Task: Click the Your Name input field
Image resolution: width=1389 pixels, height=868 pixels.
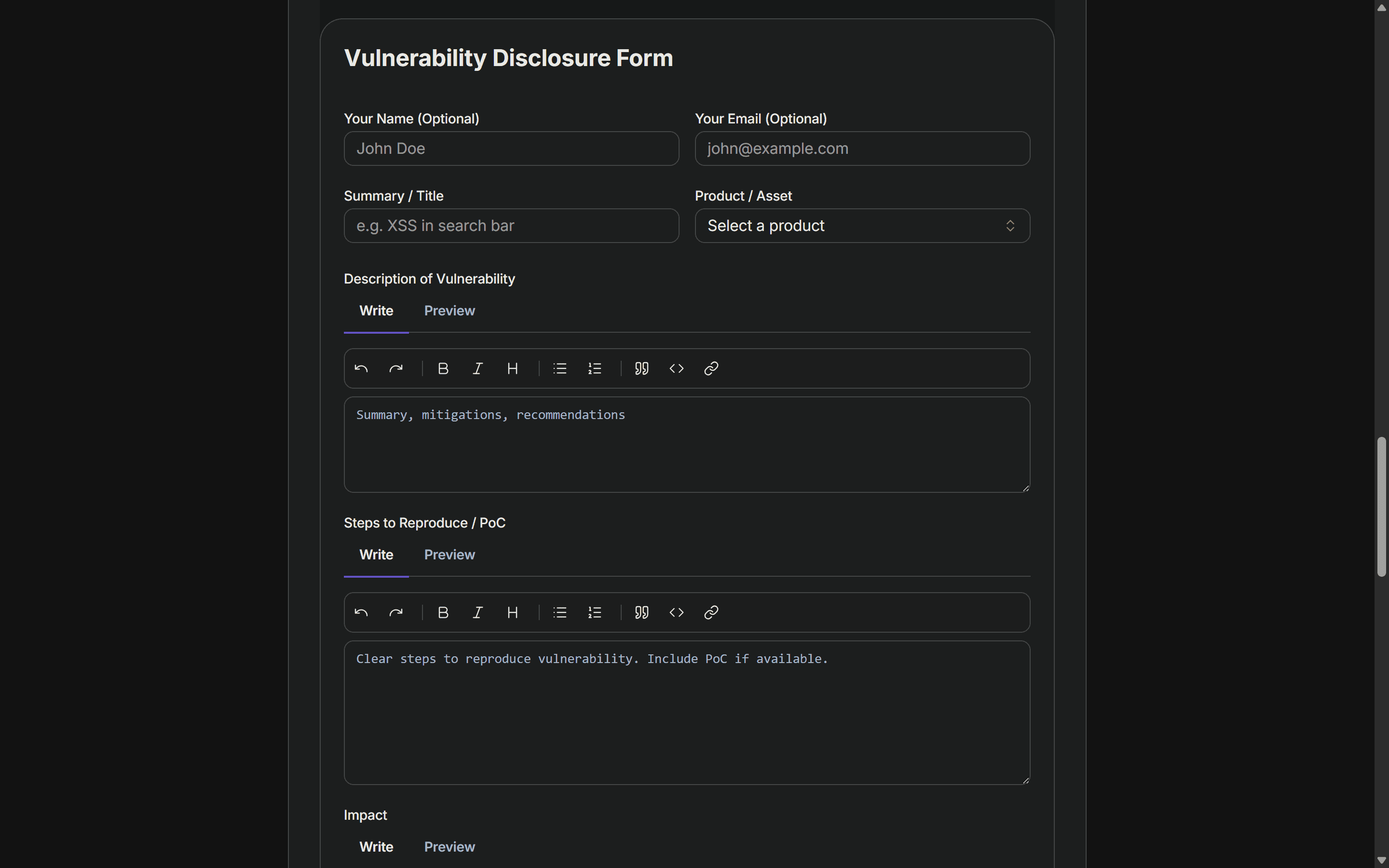Action: (x=511, y=148)
